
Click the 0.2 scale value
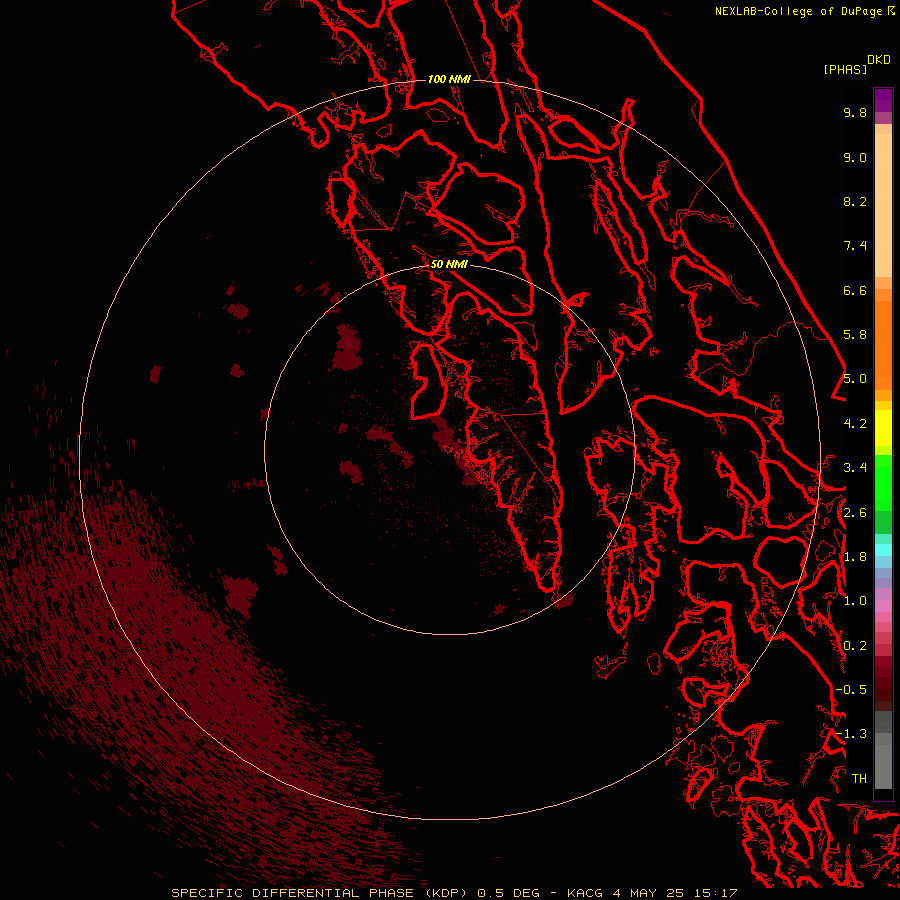click(x=855, y=646)
